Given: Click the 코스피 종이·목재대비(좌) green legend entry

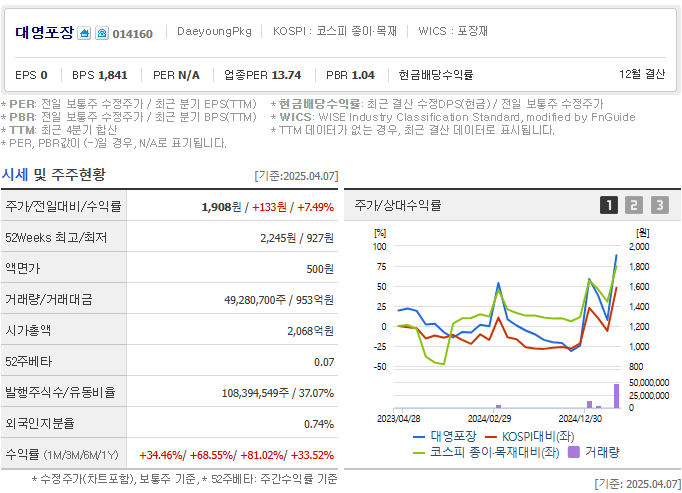Looking at the screenshot, I should [x=486, y=452].
